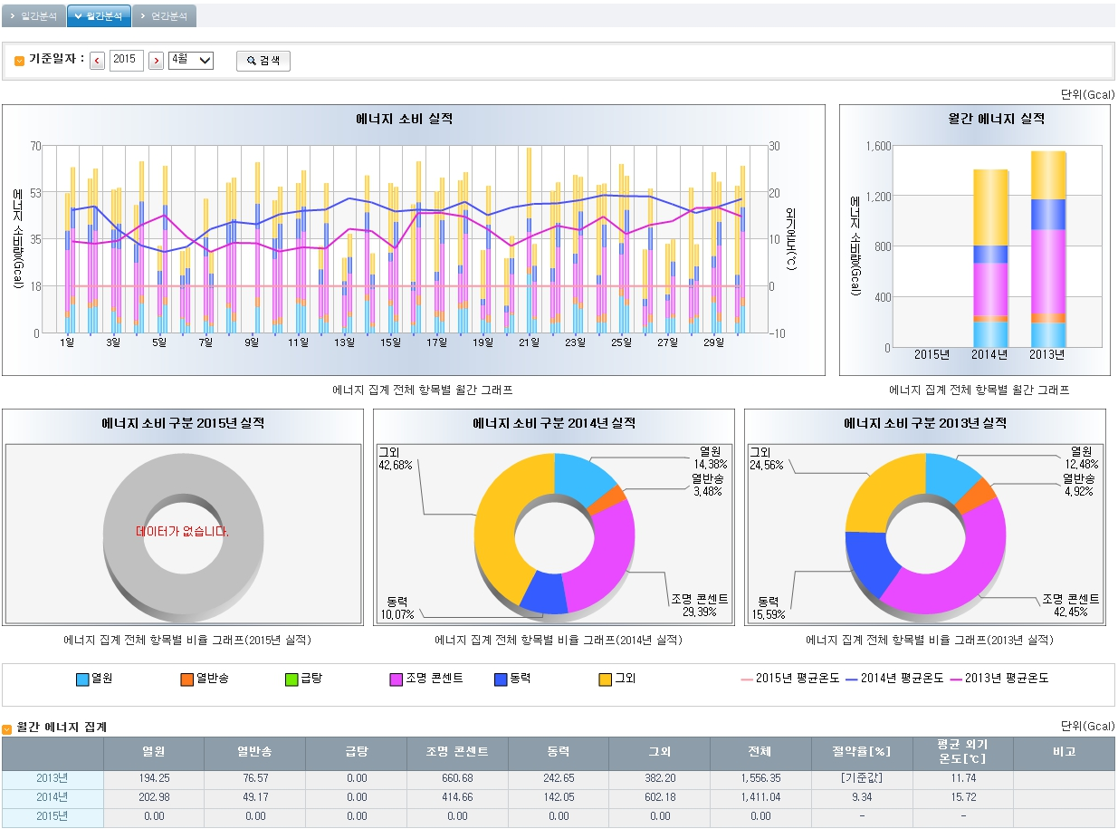Click the orange icon beside 월간 에너지 집계
Screen dimensions: 1118x829
[x=8, y=728]
